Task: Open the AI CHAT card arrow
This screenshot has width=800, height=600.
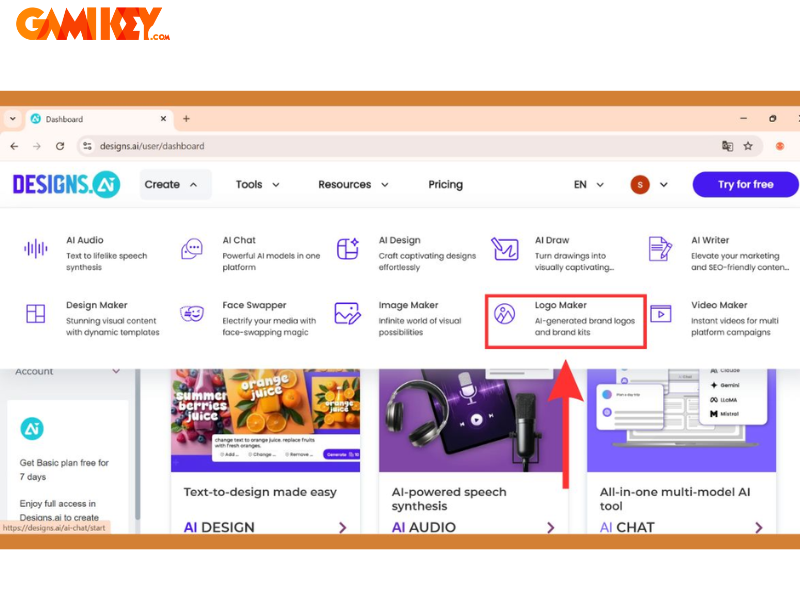Action: pyautogui.click(x=759, y=527)
